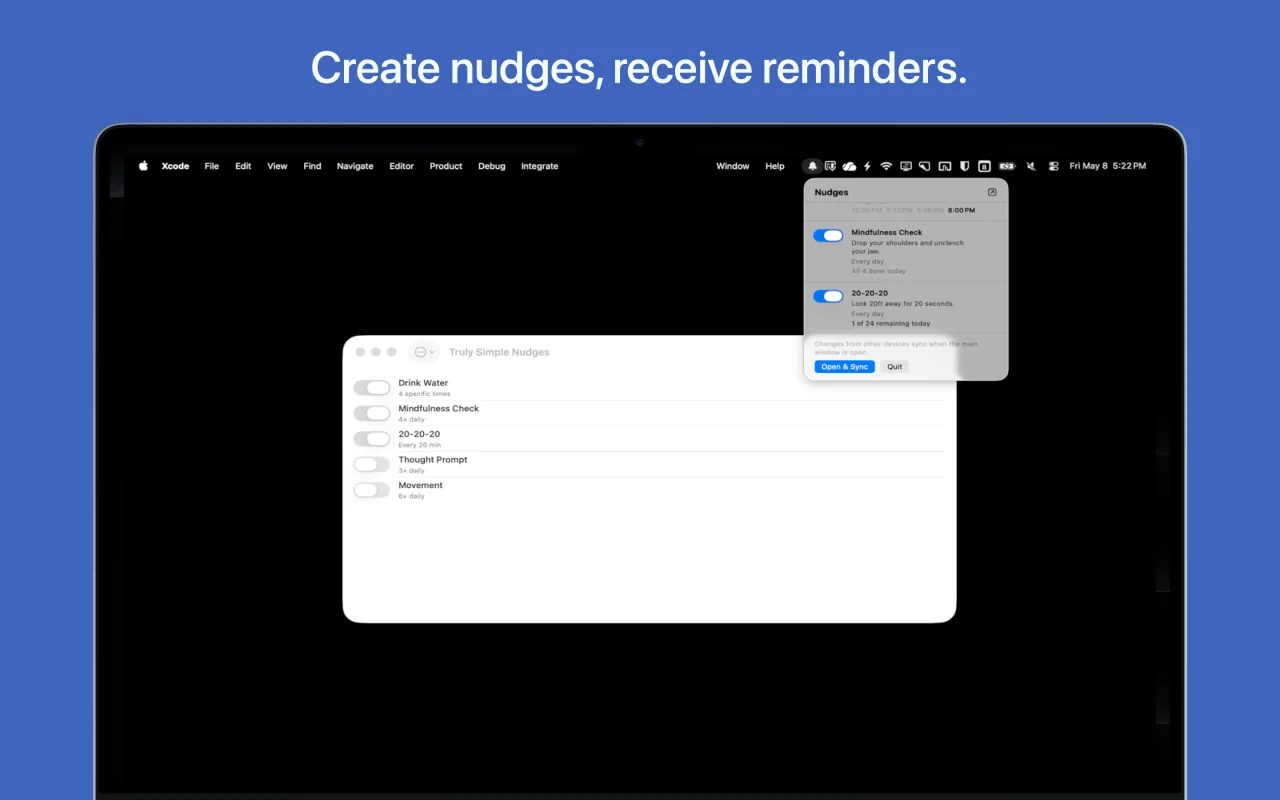This screenshot has width=1280, height=800.
Task: Click the shield icon in the menu bar
Action: (965, 166)
